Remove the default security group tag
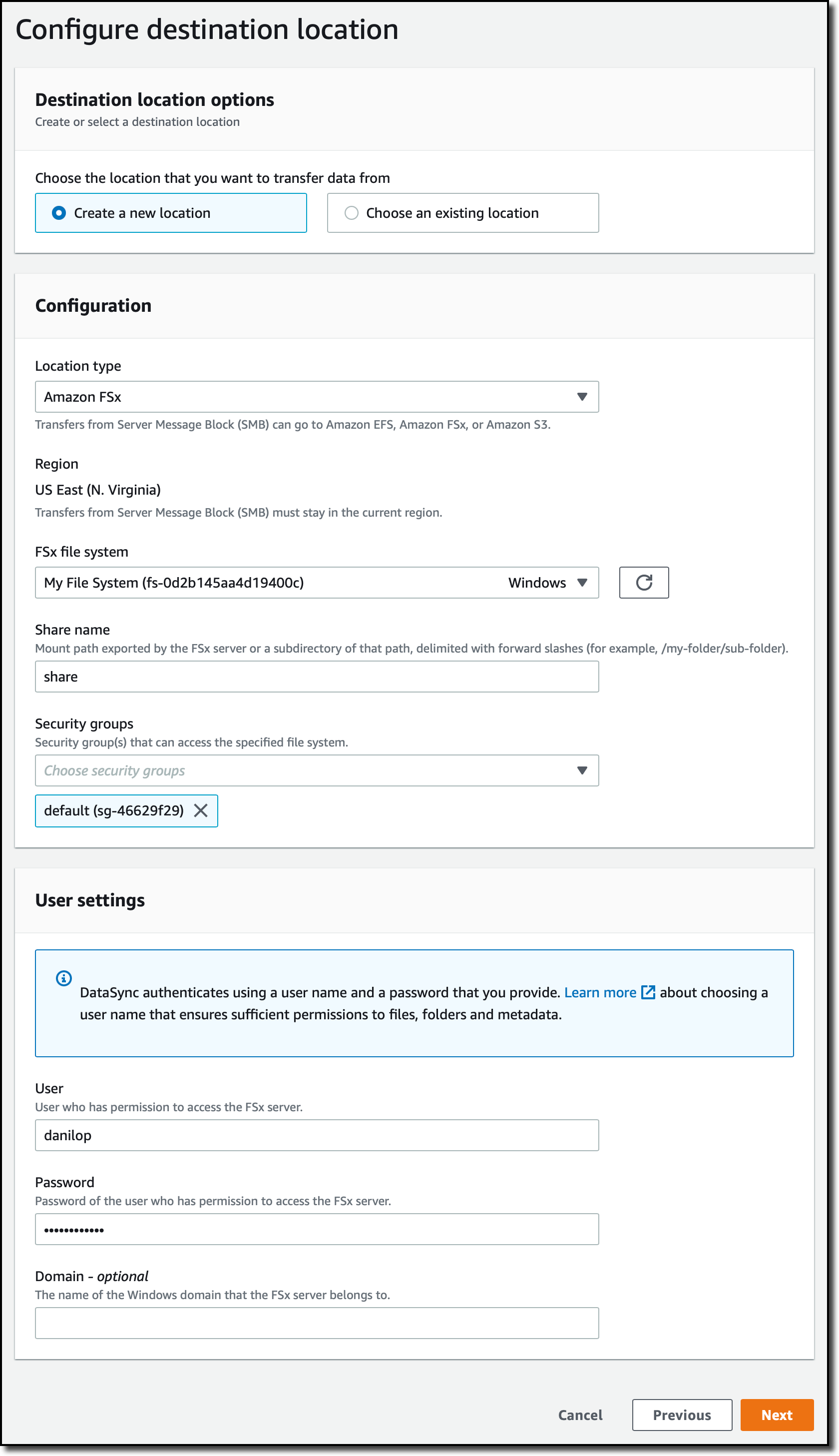This screenshot has height=1456, width=839. (201, 810)
